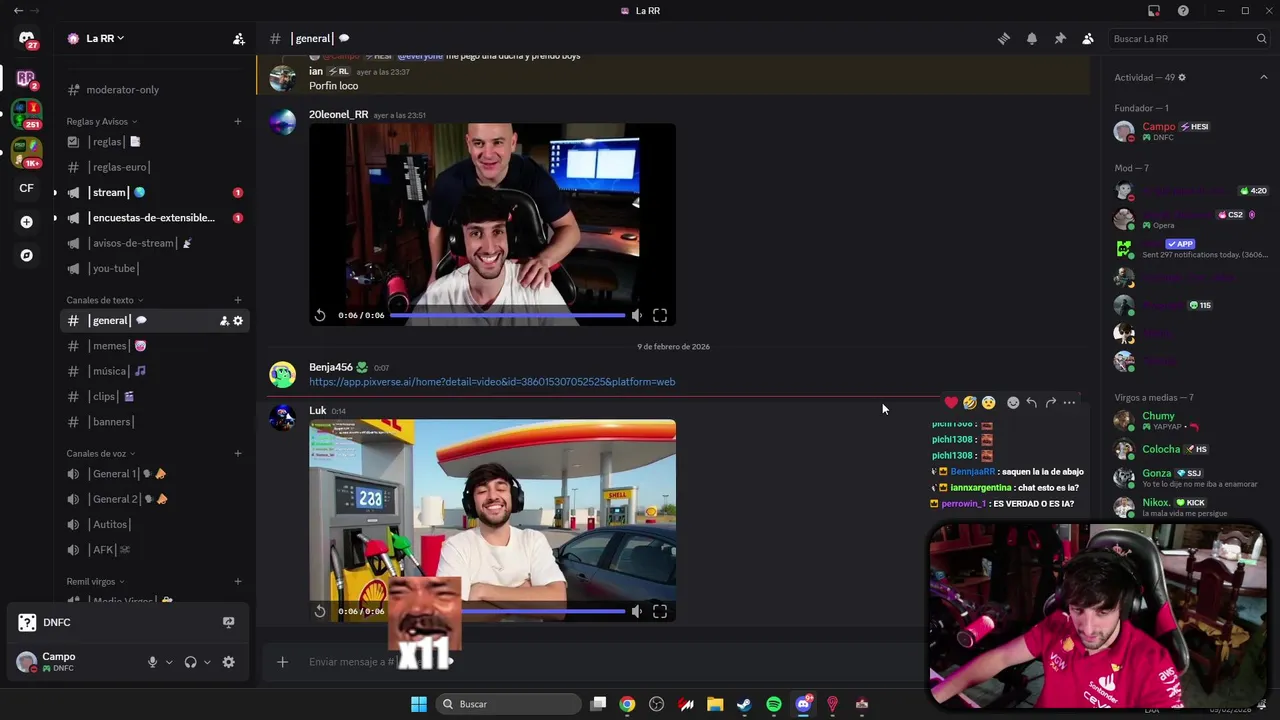
Task: Fullscreen Luk's gas station video
Action: point(660,611)
